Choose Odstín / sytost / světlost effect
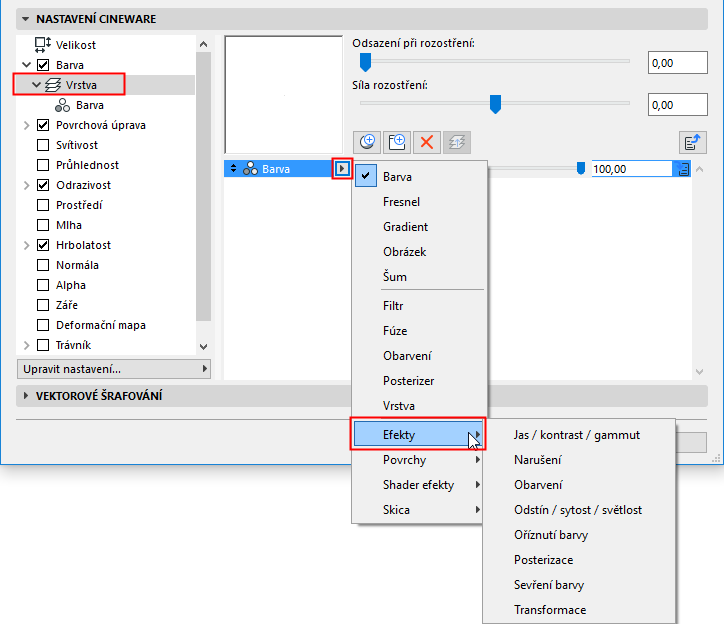724x624 pixels. [x=579, y=509]
